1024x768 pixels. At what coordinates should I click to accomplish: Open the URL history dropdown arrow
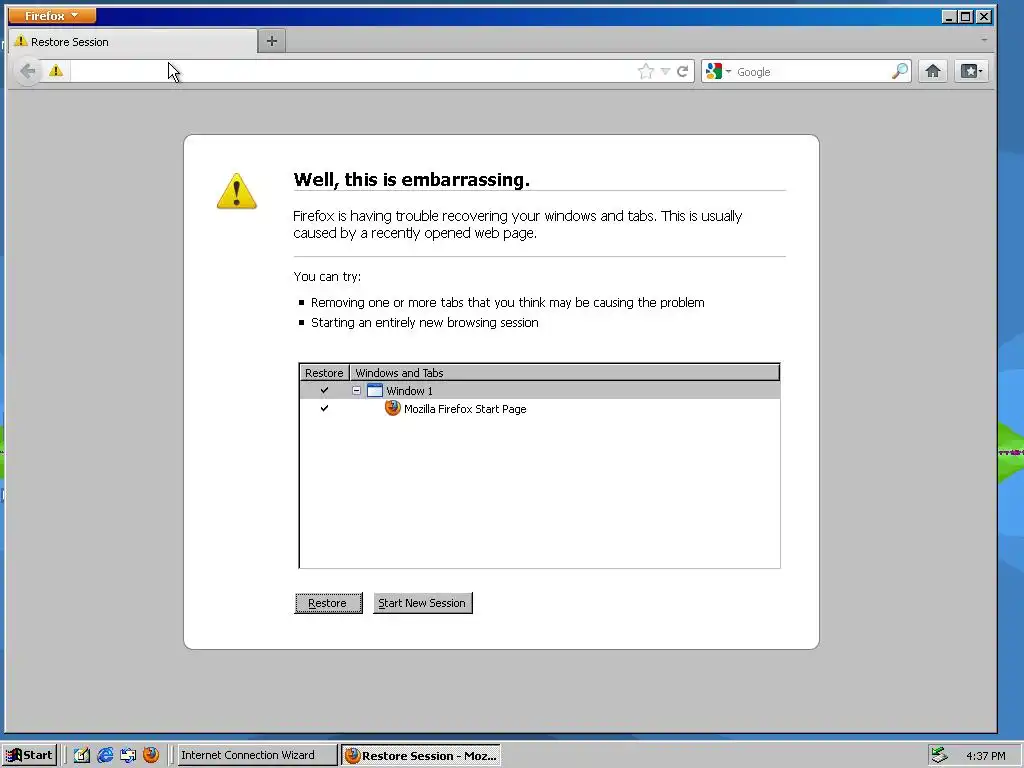665,71
